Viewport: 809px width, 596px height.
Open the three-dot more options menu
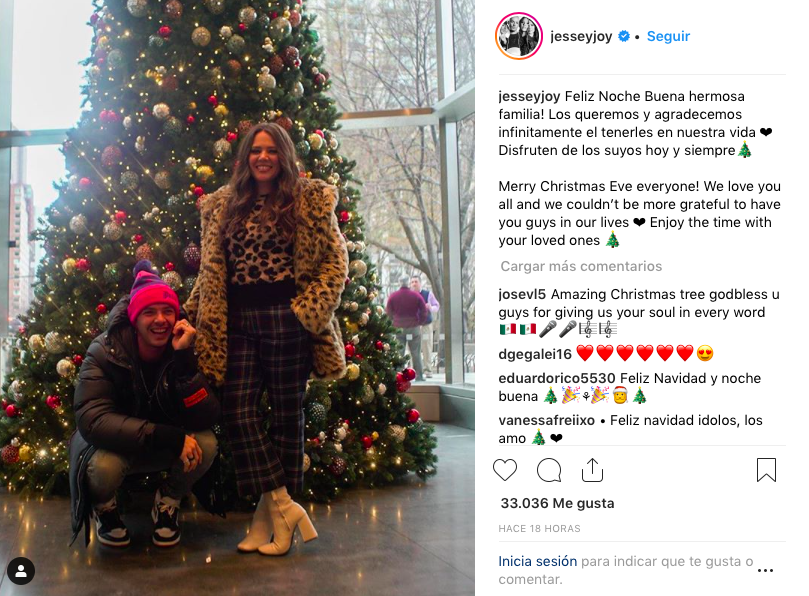(x=765, y=570)
